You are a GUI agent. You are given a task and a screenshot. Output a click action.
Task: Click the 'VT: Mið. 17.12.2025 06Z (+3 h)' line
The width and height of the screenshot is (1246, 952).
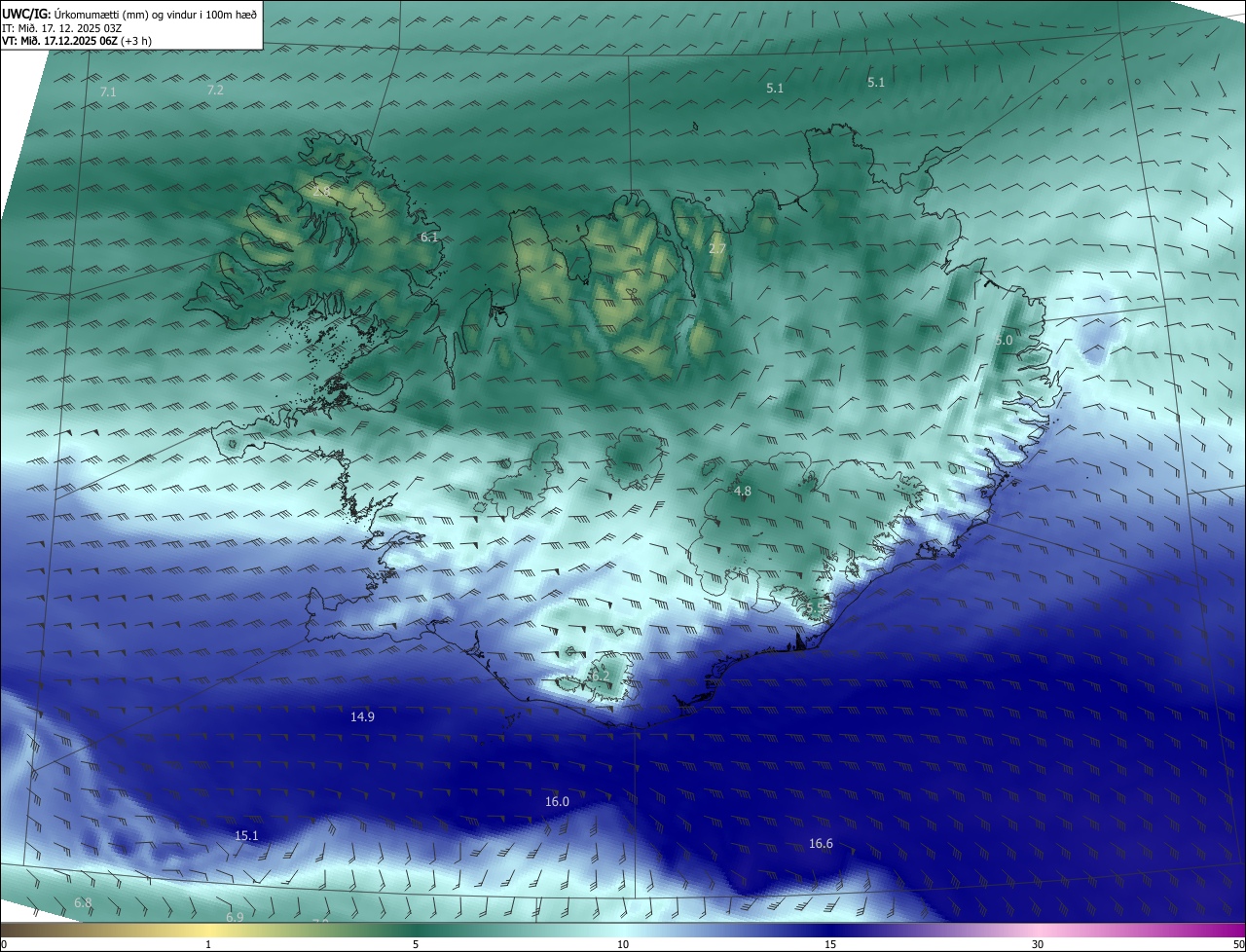pos(77,41)
